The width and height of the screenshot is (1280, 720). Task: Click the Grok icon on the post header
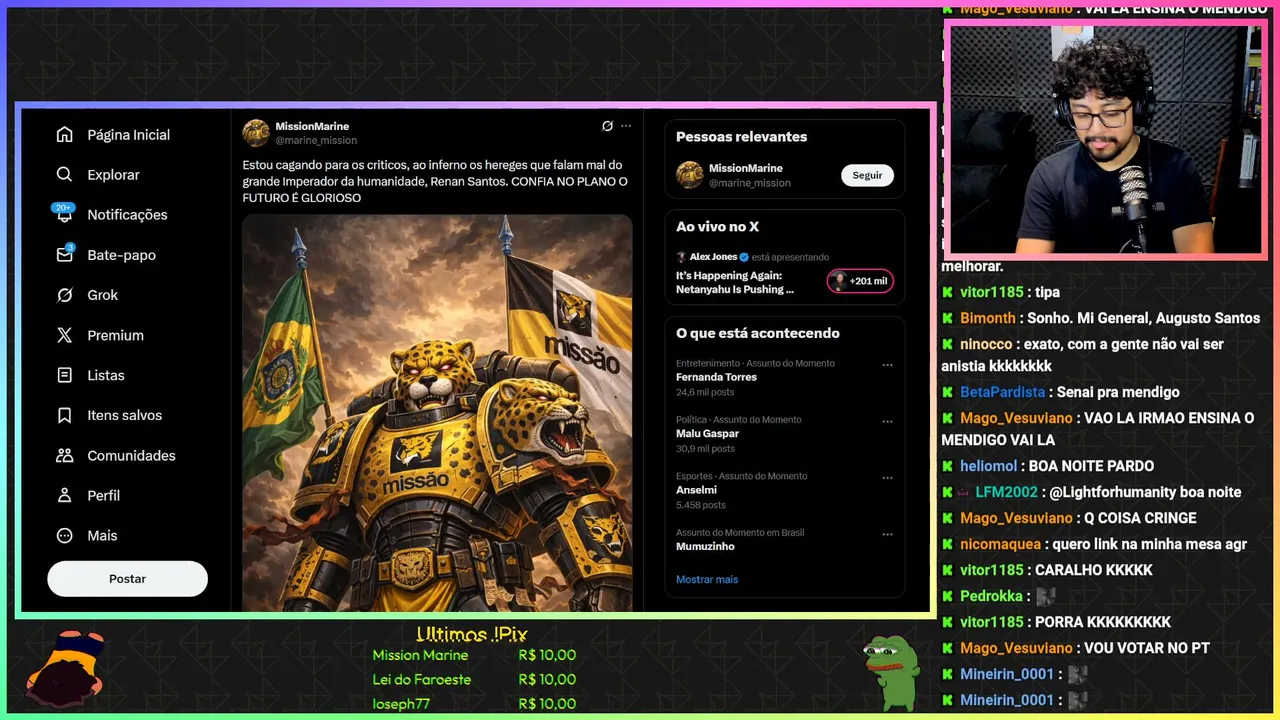click(607, 126)
